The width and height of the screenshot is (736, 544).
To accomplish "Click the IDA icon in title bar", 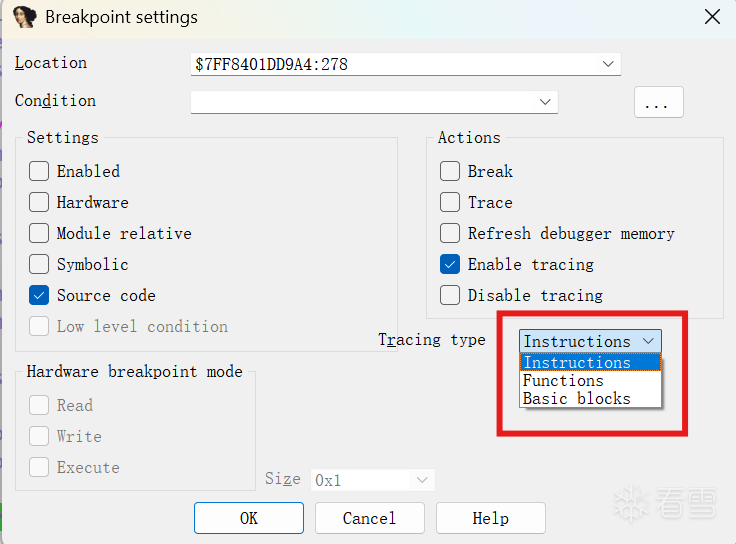I will coord(24,17).
